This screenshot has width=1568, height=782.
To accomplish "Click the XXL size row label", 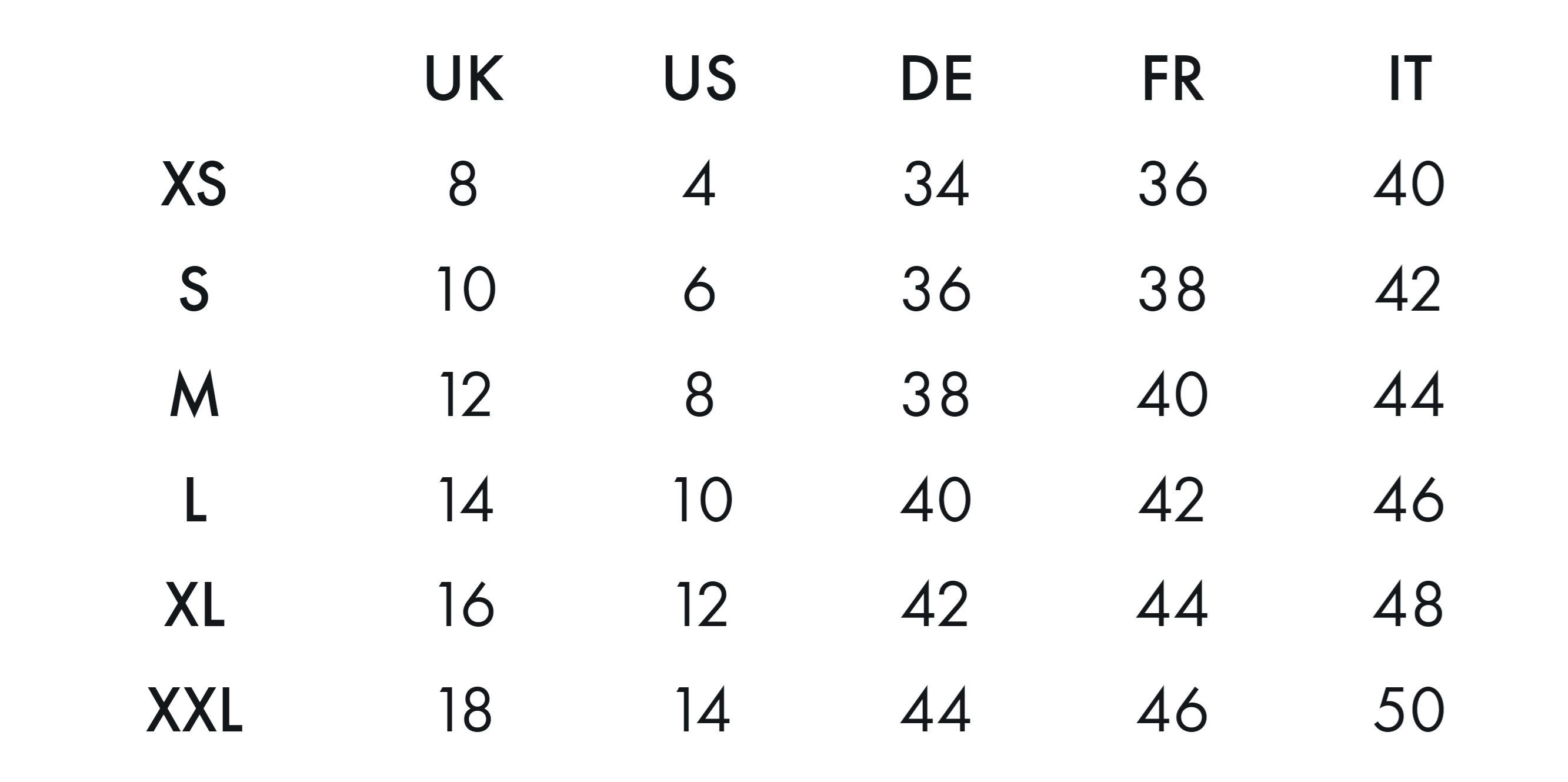I will click(x=194, y=710).
